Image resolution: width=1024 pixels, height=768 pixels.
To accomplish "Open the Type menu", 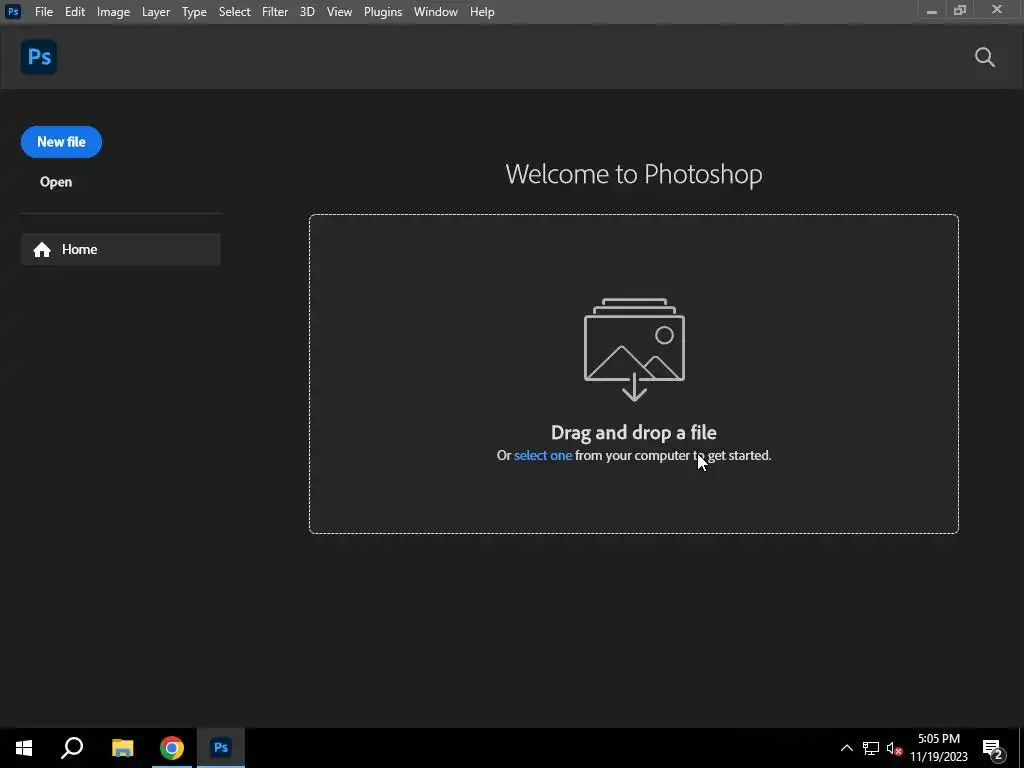I will [194, 12].
